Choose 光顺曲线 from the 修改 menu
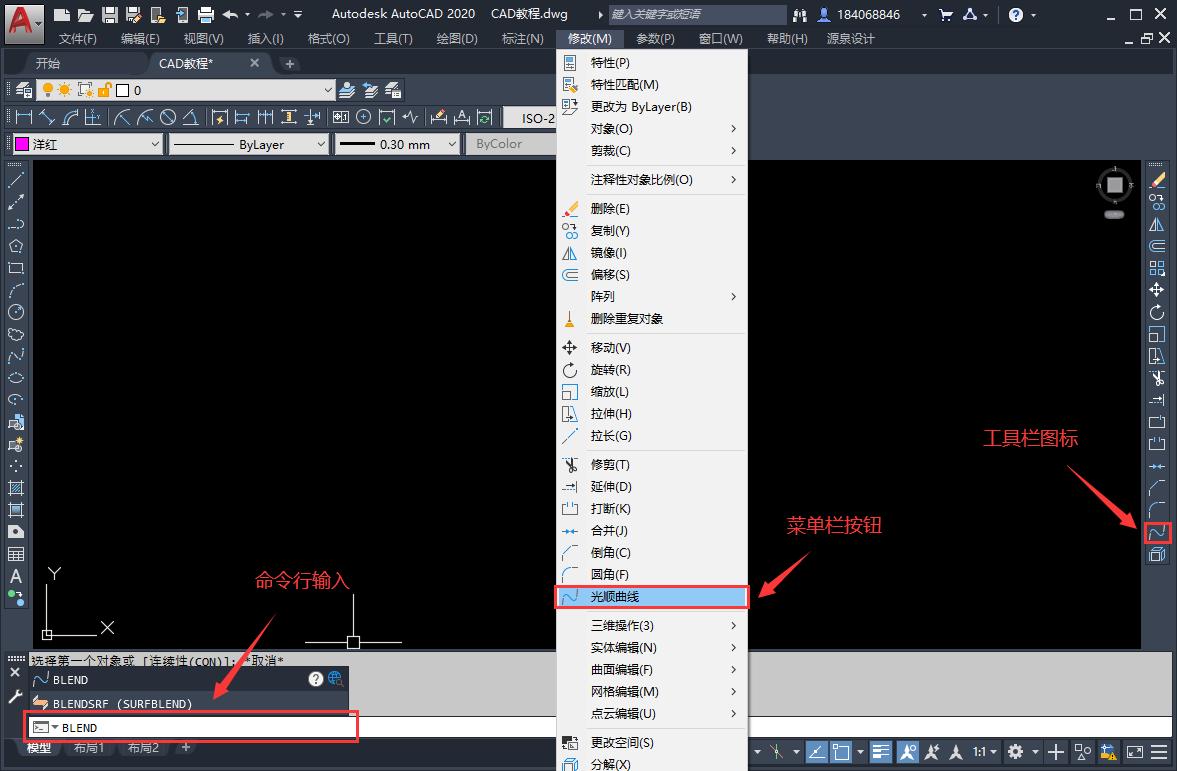This screenshot has width=1177, height=771. tap(650, 597)
